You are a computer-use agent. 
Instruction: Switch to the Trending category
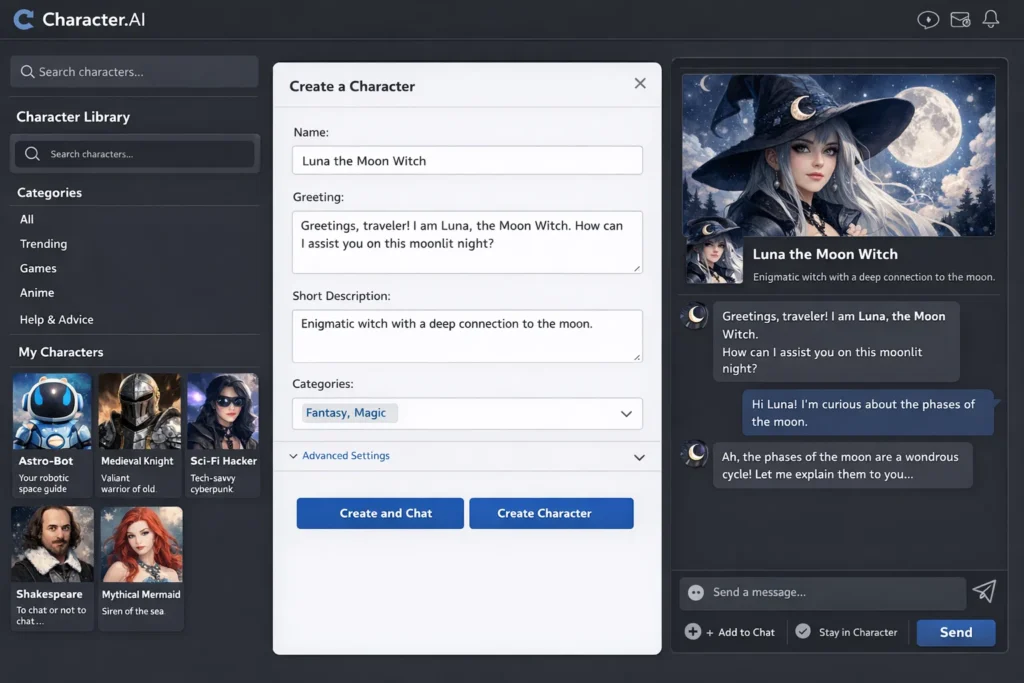point(43,244)
